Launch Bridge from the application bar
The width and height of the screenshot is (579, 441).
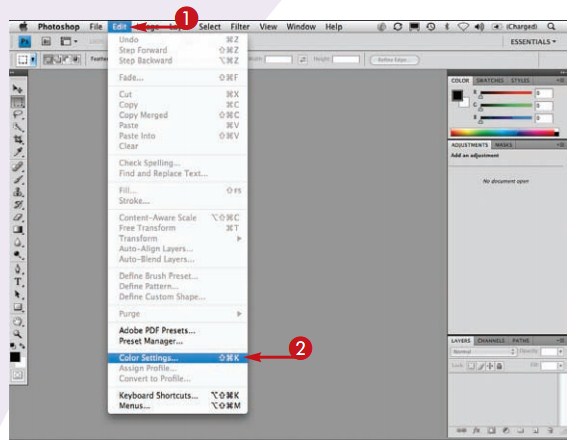(x=46, y=42)
